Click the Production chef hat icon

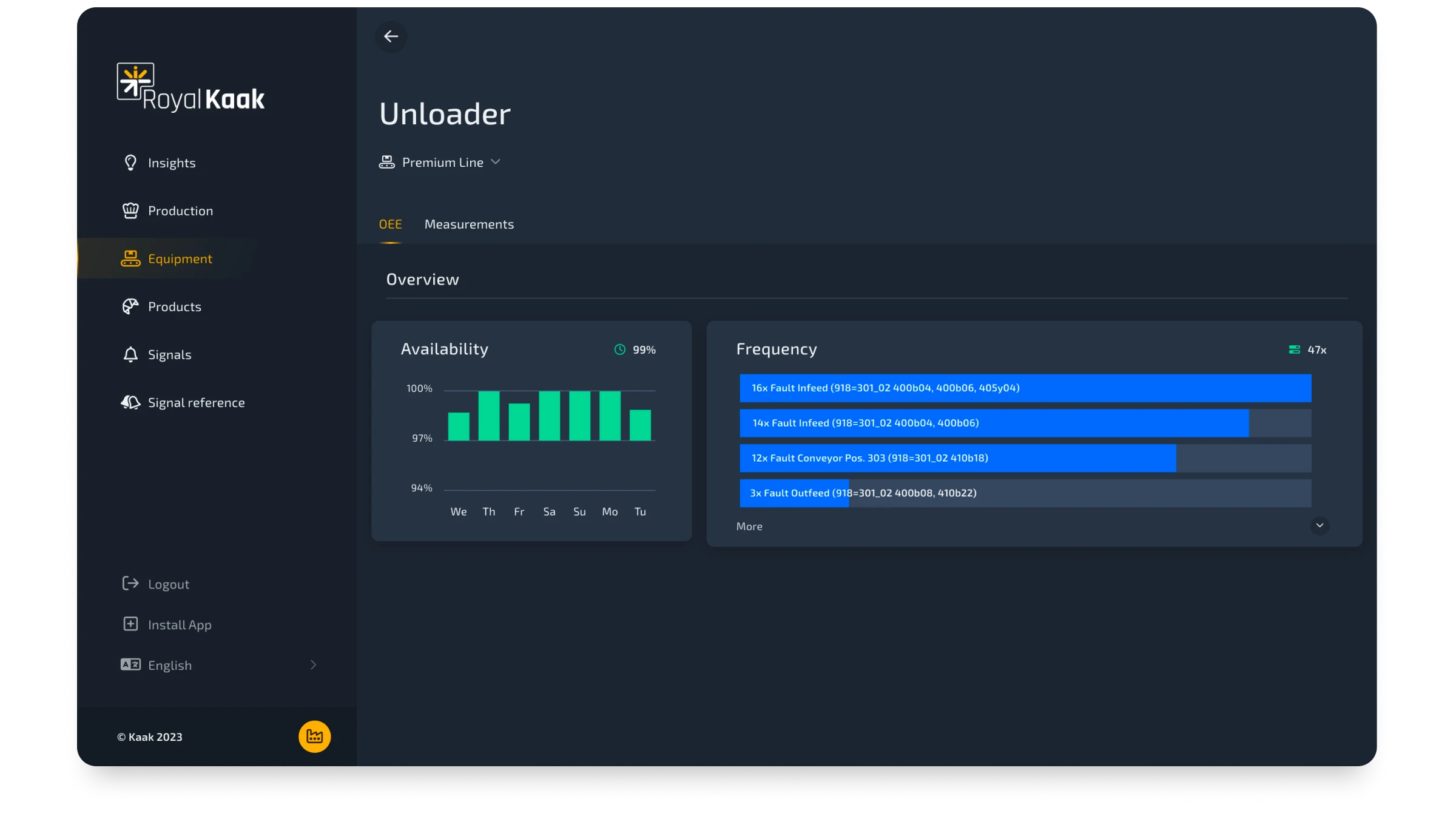click(130, 211)
